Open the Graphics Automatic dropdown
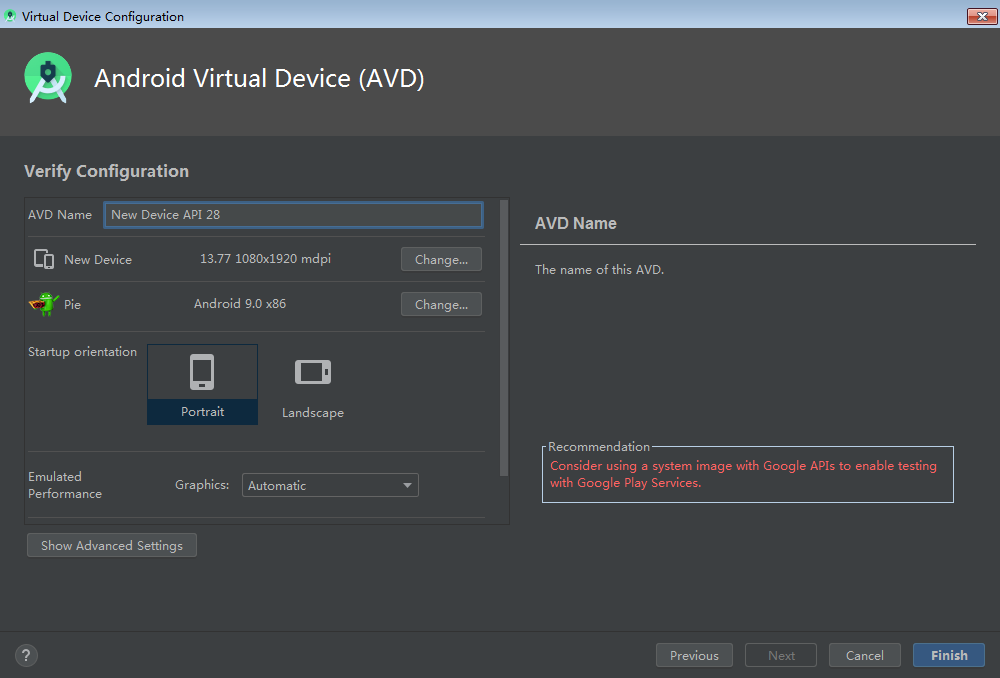The image size is (1000, 678). tap(330, 485)
